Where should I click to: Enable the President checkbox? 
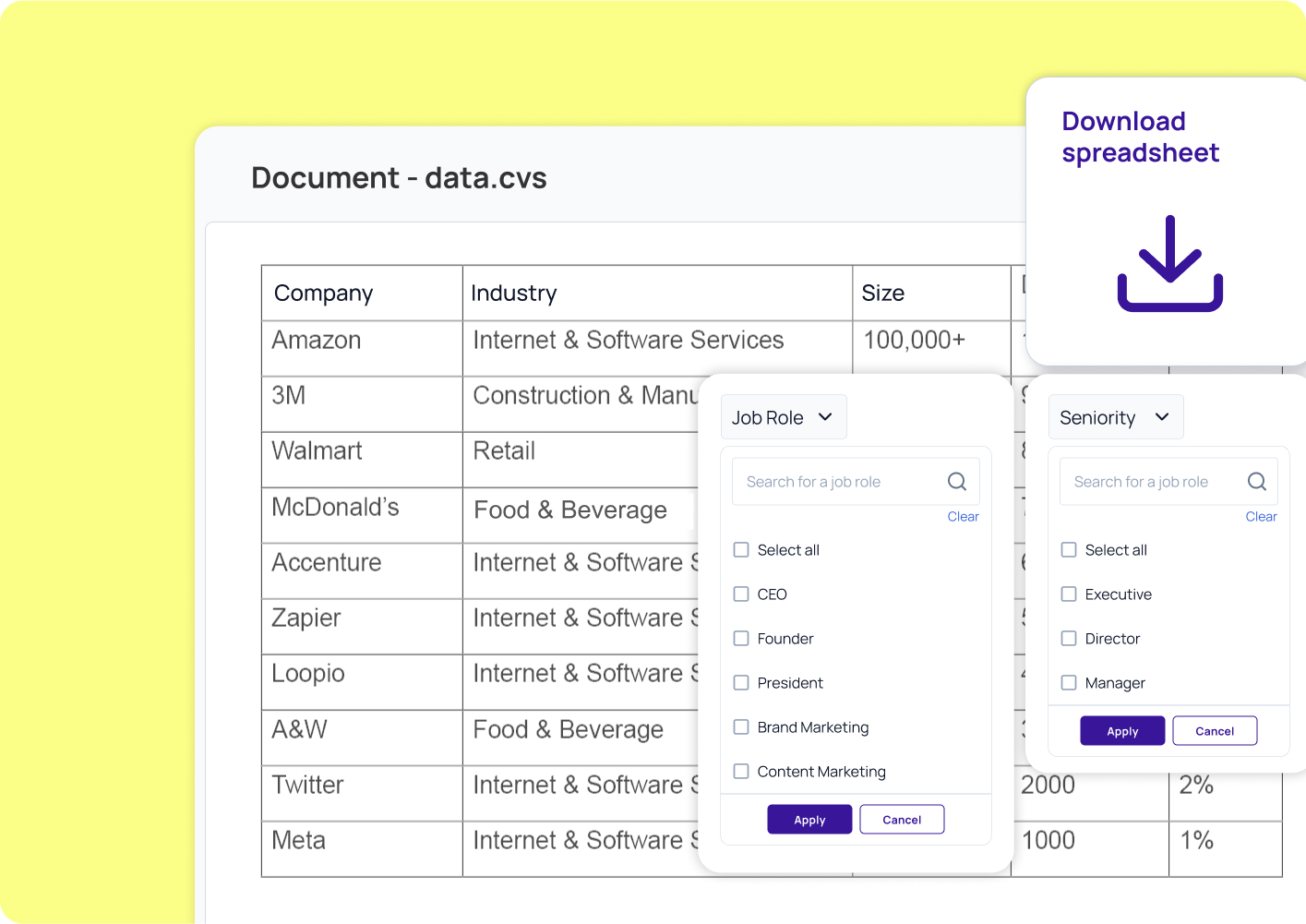(x=741, y=683)
